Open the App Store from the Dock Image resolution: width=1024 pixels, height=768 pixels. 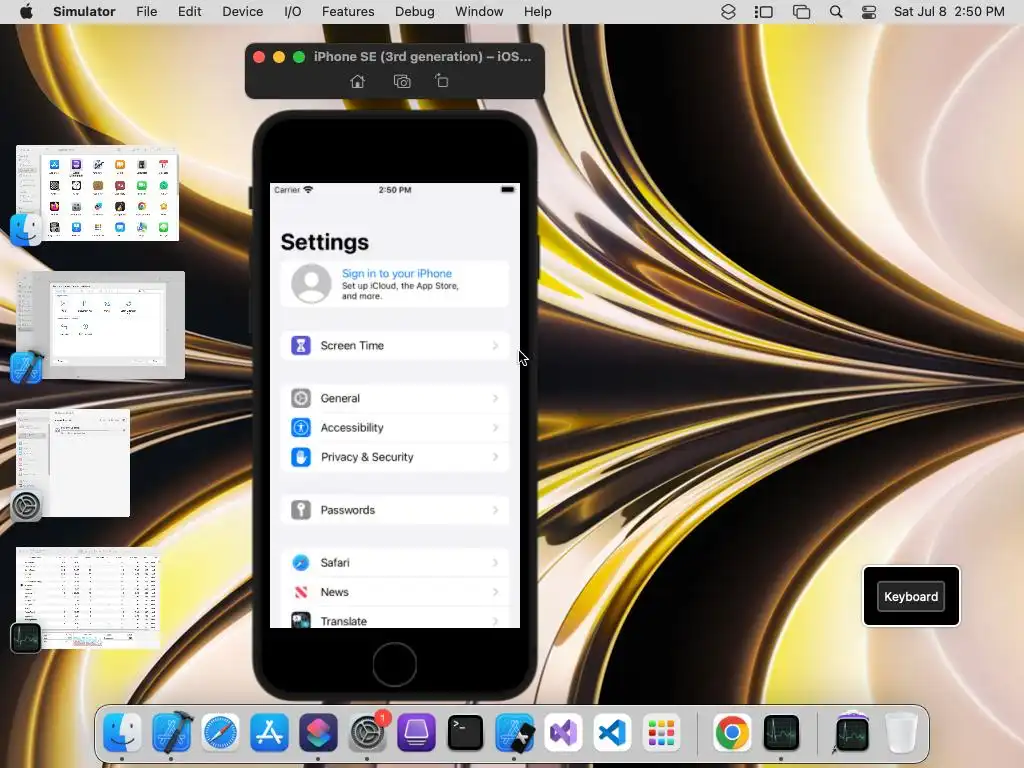coord(269,732)
